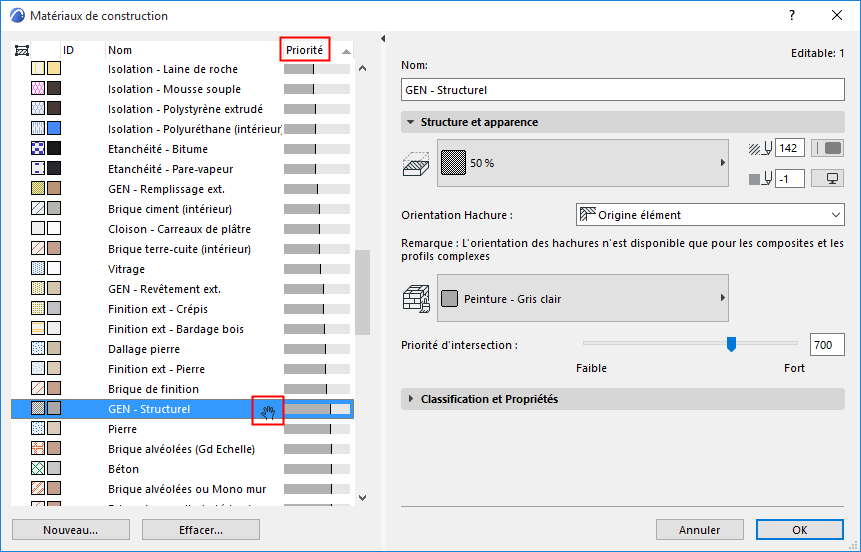Screen dimensions: 861x552
Task: Click the background pen number field -1
Action: [790, 179]
